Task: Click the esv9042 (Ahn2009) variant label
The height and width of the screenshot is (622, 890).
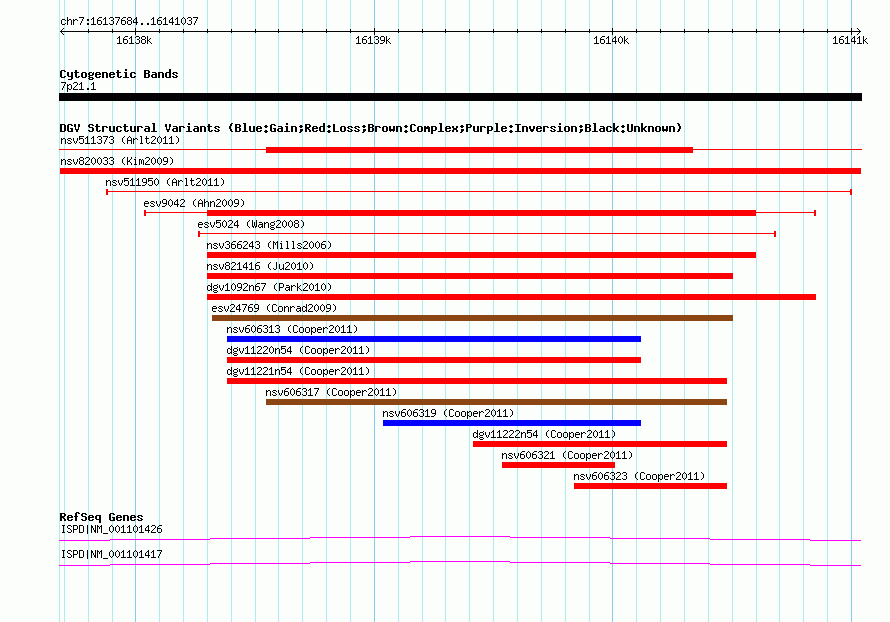Action: pyautogui.click(x=194, y=203)
